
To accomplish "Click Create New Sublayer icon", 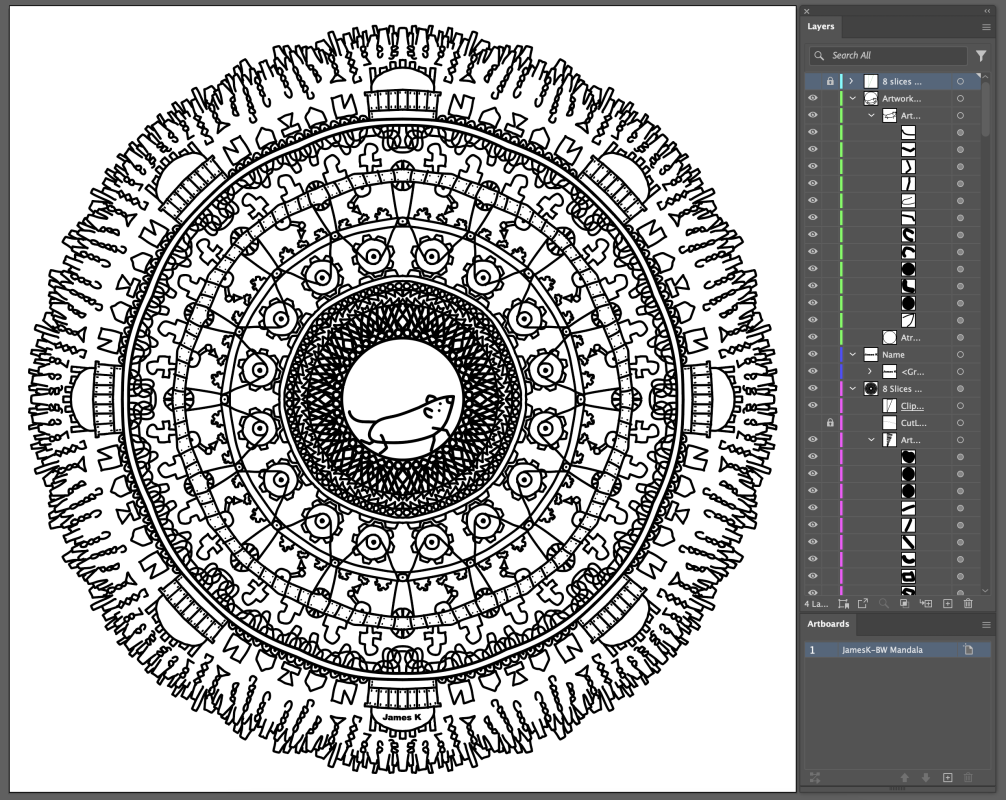I will 925,603.
